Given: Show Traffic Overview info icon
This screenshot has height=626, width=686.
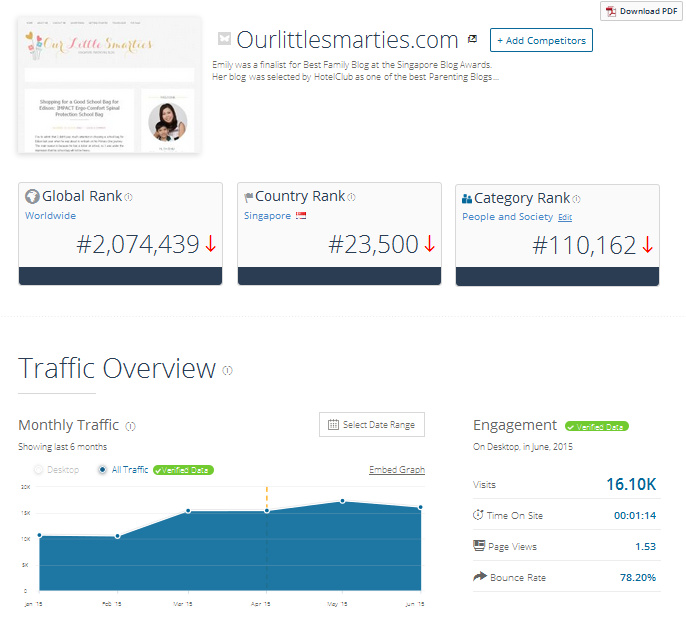Looking at the screenshot, I should [x=228, y=371].
